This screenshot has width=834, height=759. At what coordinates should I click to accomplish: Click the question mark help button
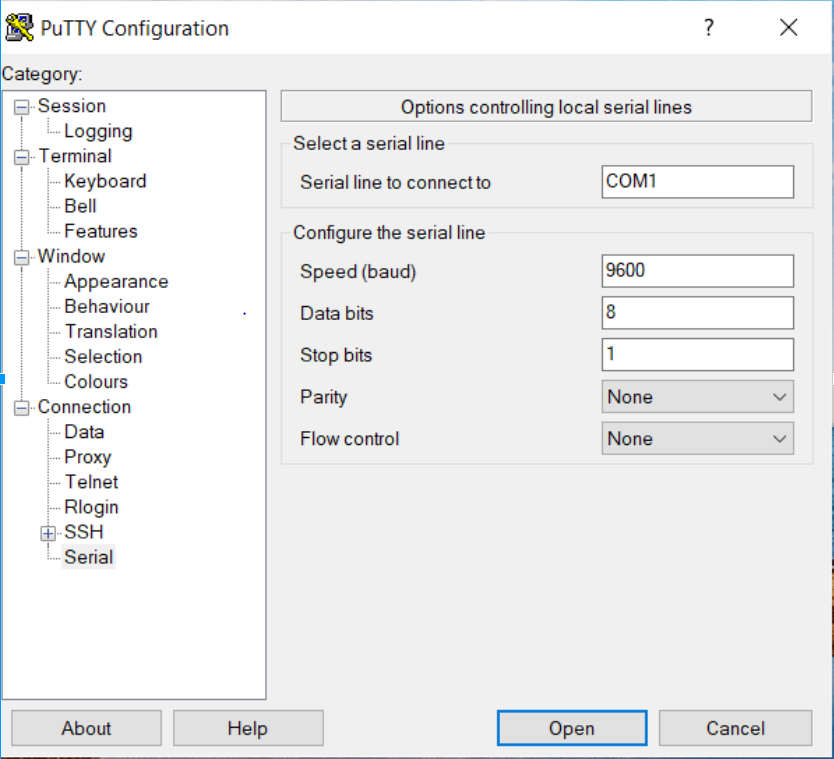708,28
